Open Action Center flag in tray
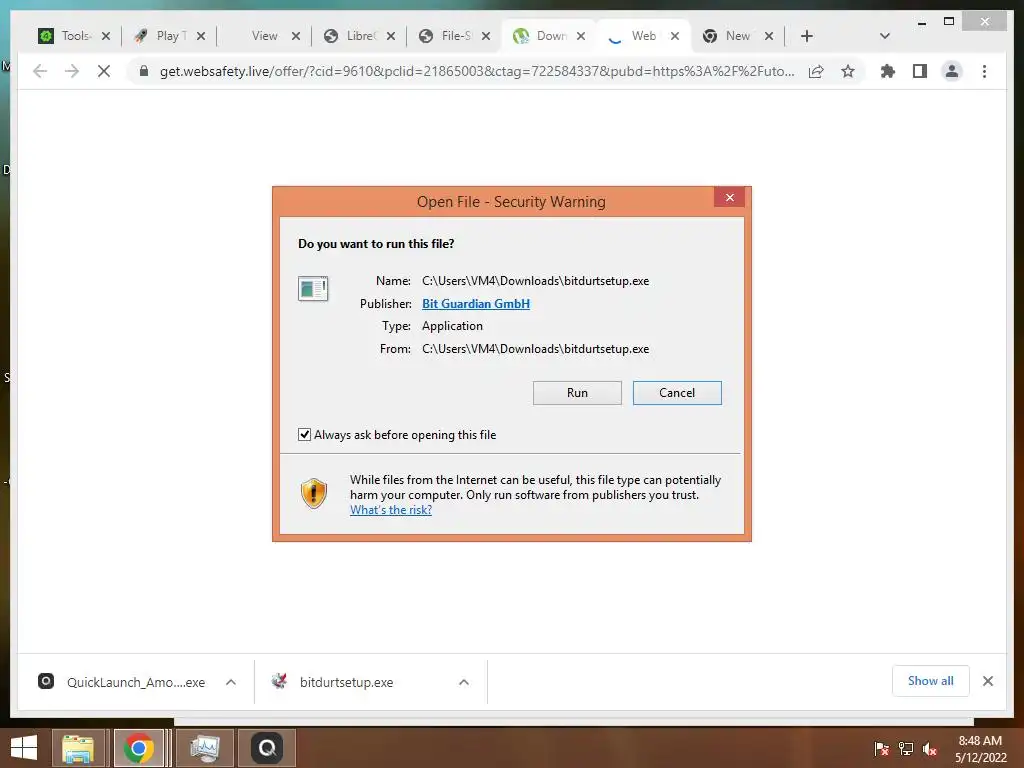The image size is (1024, 768). [x=881, y=748]
